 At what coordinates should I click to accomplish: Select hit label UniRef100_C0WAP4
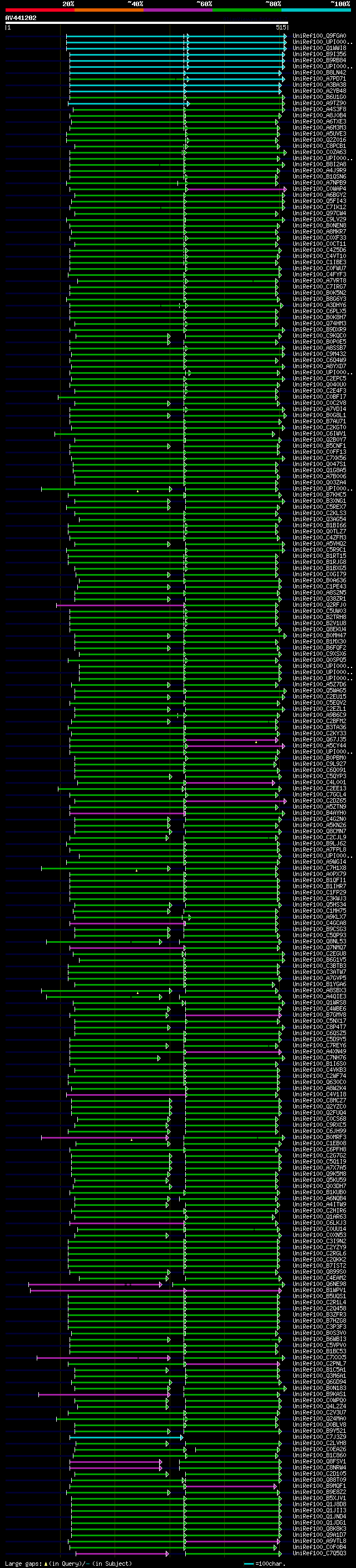coord(319,189)
